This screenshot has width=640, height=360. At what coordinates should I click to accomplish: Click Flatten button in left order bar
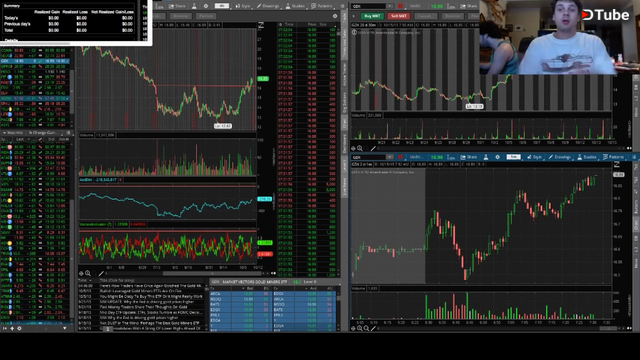206,16
